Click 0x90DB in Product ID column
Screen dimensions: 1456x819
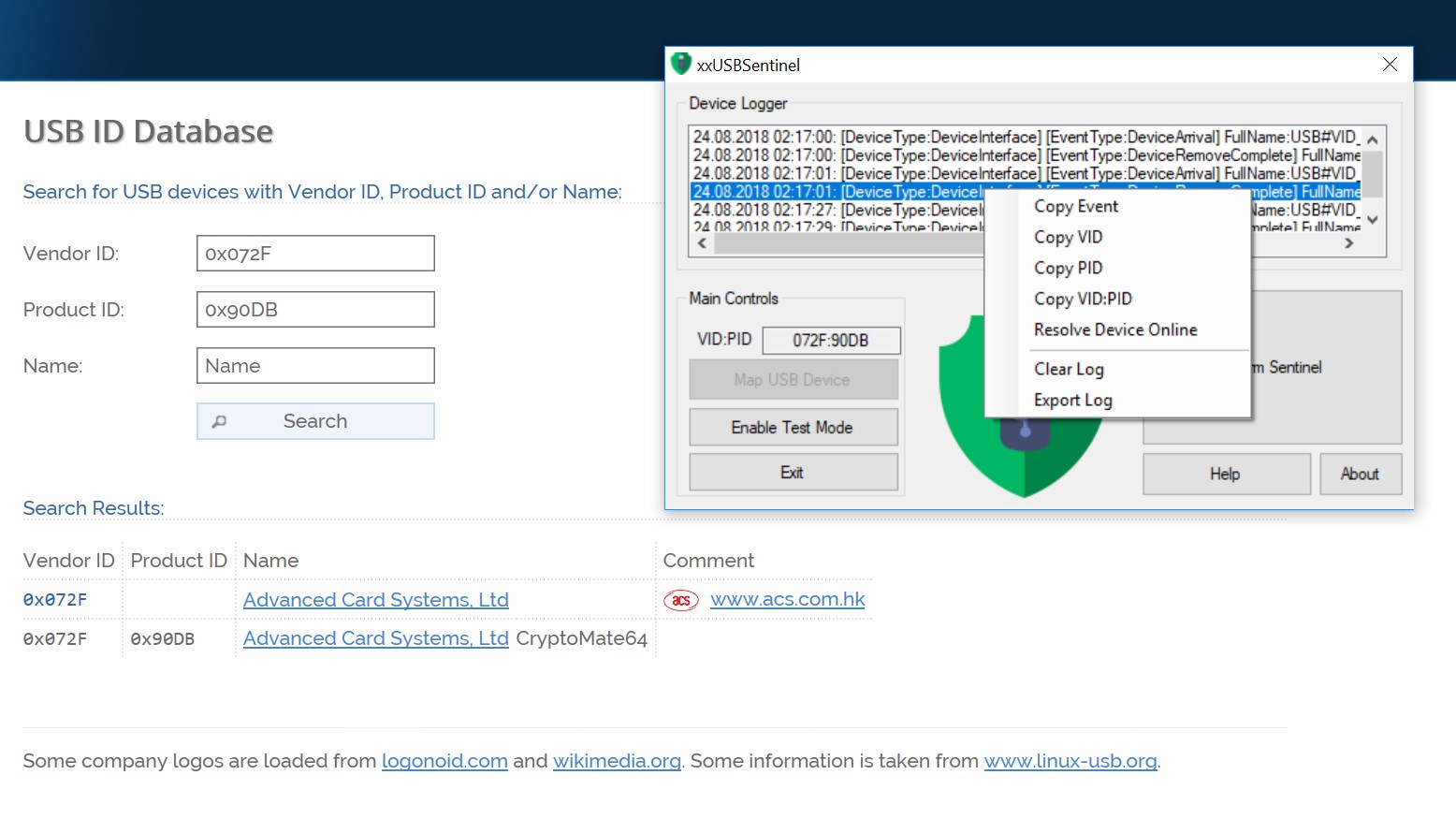163,639
